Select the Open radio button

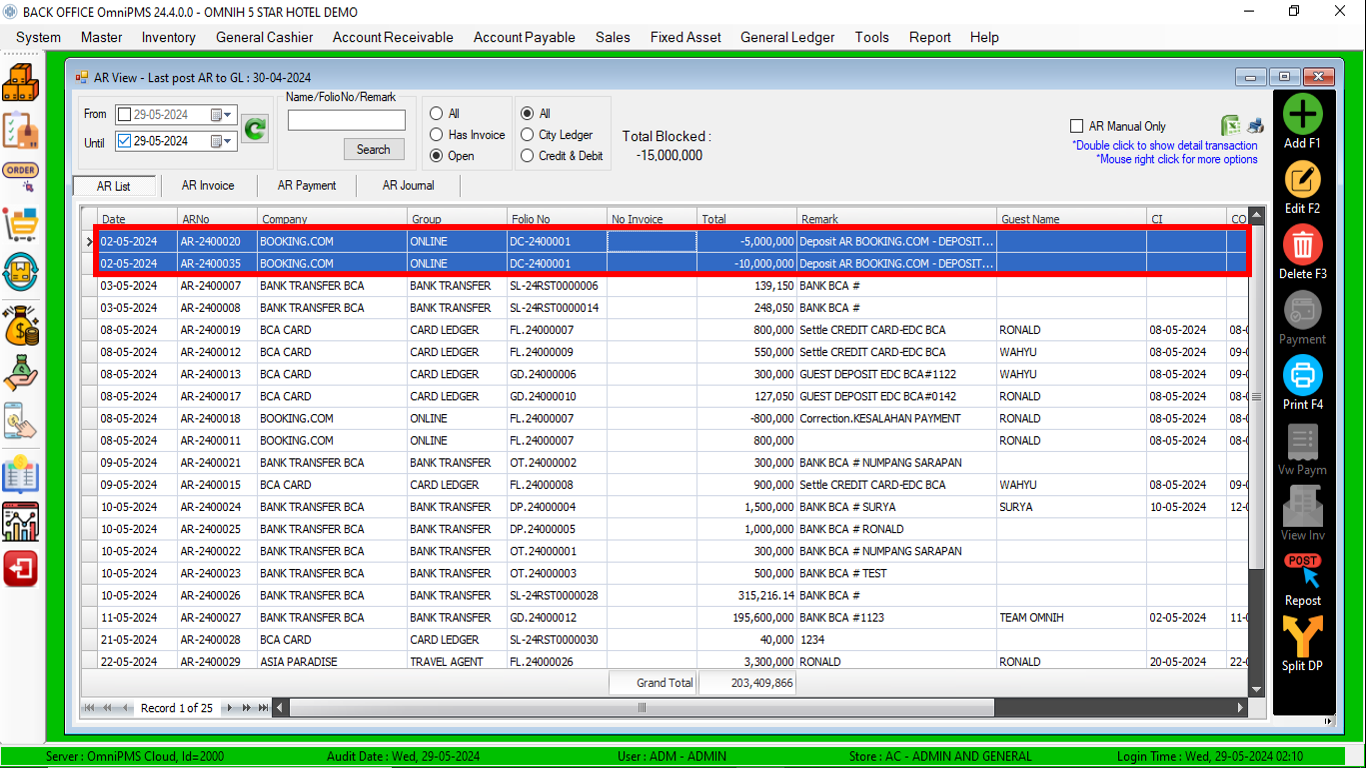436,156
